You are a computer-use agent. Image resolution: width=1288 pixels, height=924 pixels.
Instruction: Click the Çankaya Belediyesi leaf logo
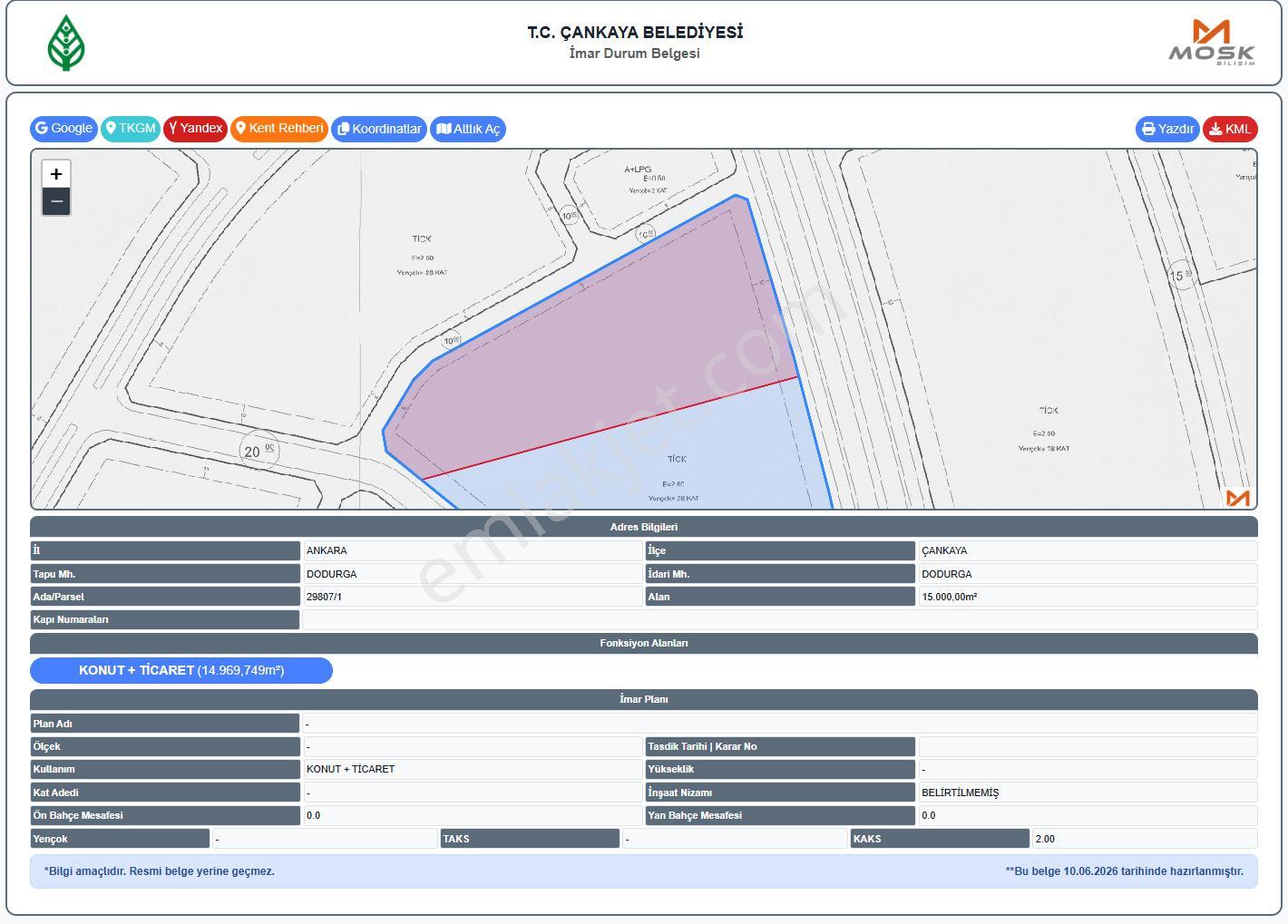click(66, 43)
